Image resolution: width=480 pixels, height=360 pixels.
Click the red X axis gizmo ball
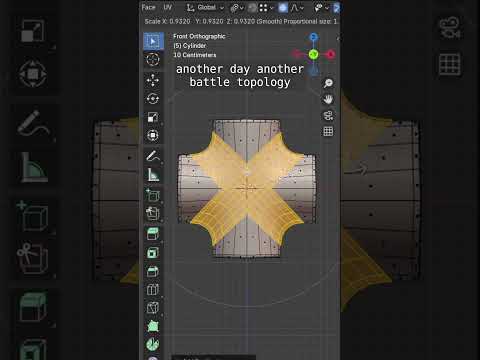tap(331, 54)
